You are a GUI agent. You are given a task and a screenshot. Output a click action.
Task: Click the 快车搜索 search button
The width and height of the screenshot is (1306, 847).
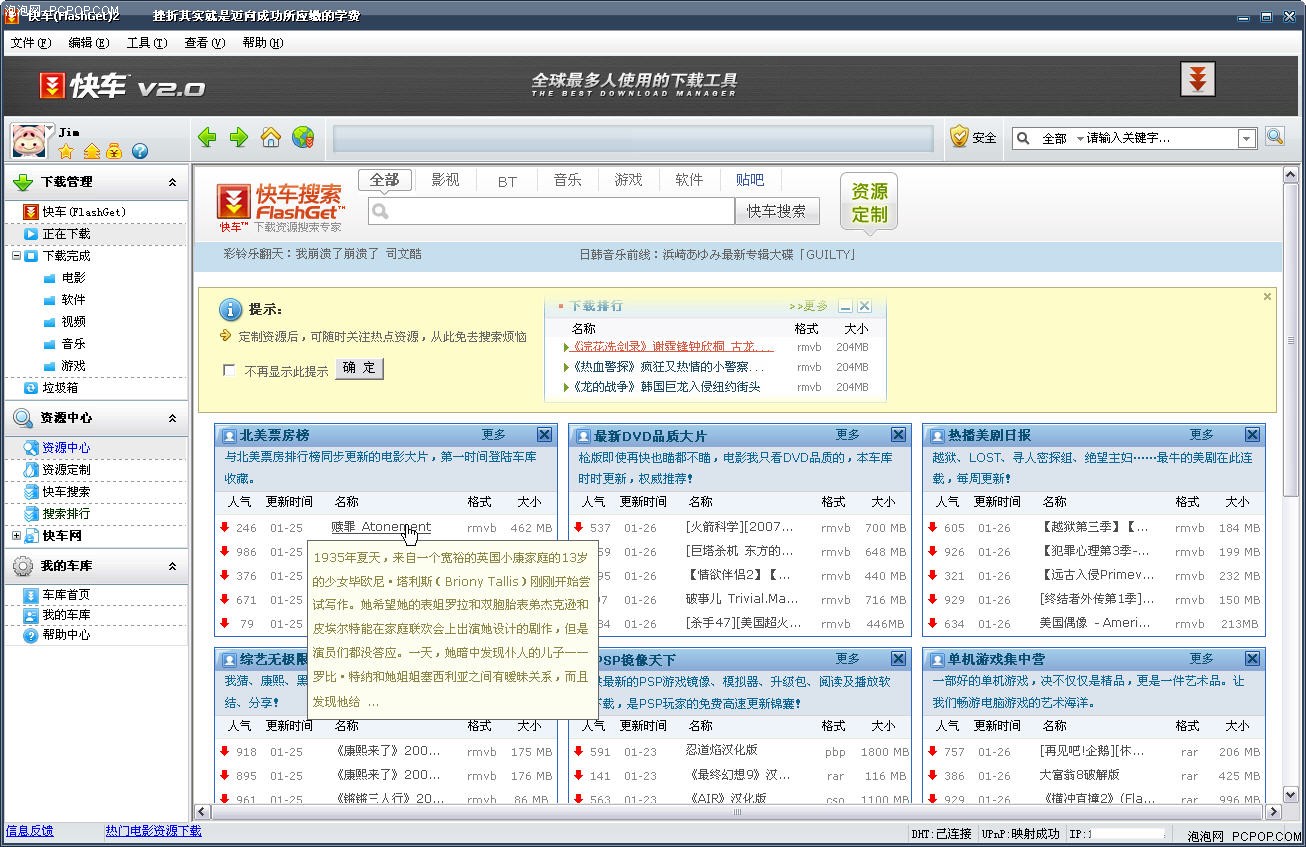coord(777,211)
